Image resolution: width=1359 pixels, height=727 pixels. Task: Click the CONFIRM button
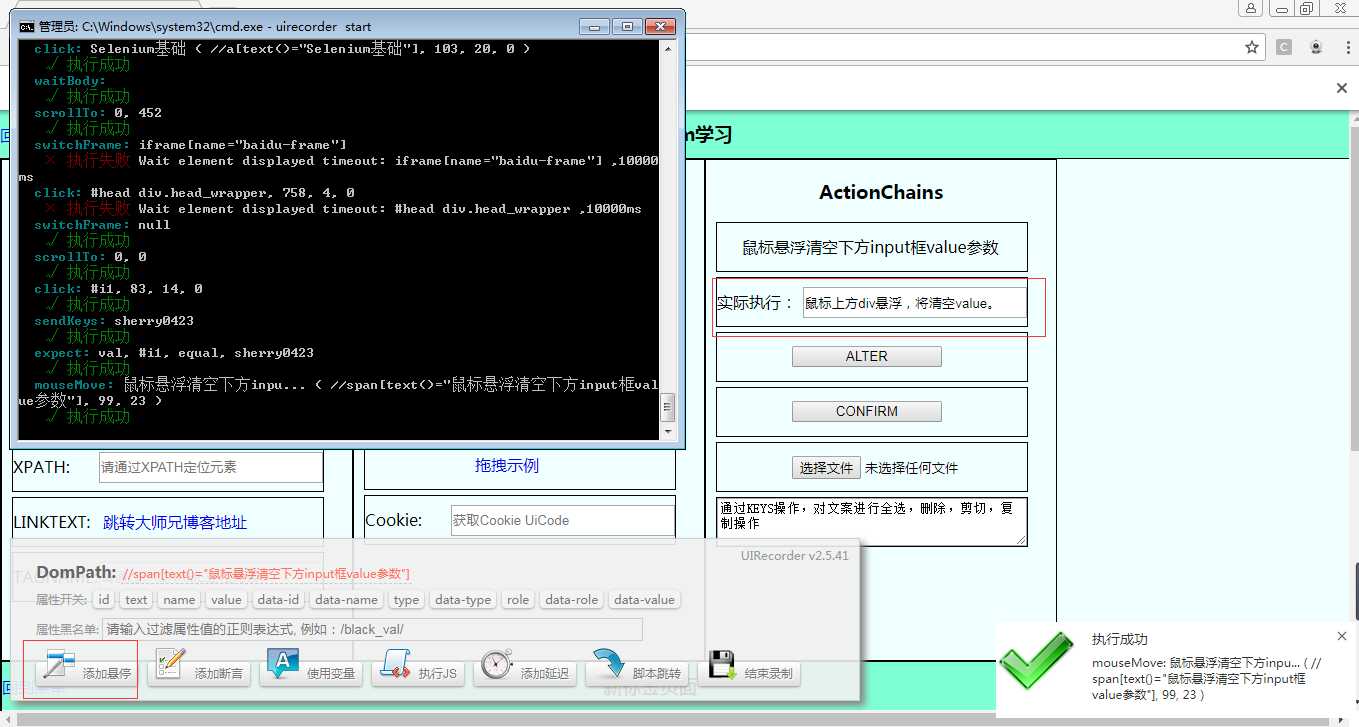pyautogui.click(x=867, y=411)
